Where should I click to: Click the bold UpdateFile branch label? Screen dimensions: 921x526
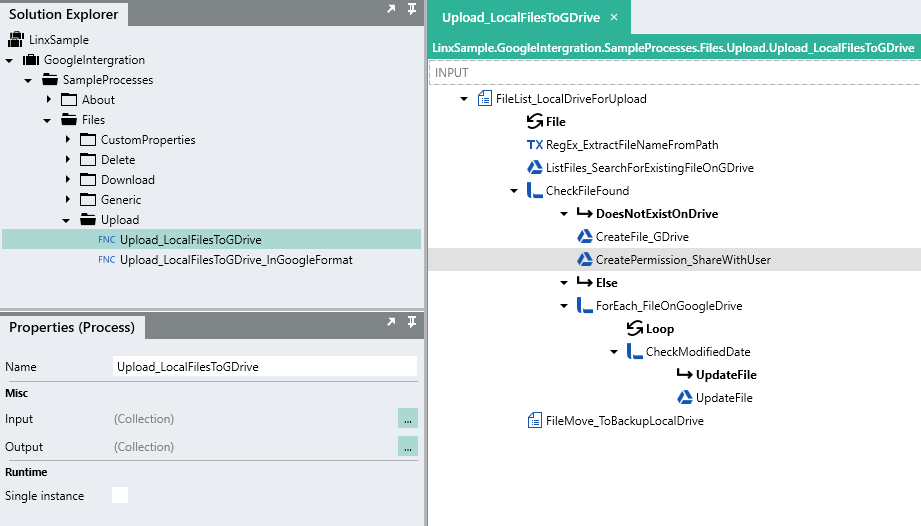(x=726, y=375)
